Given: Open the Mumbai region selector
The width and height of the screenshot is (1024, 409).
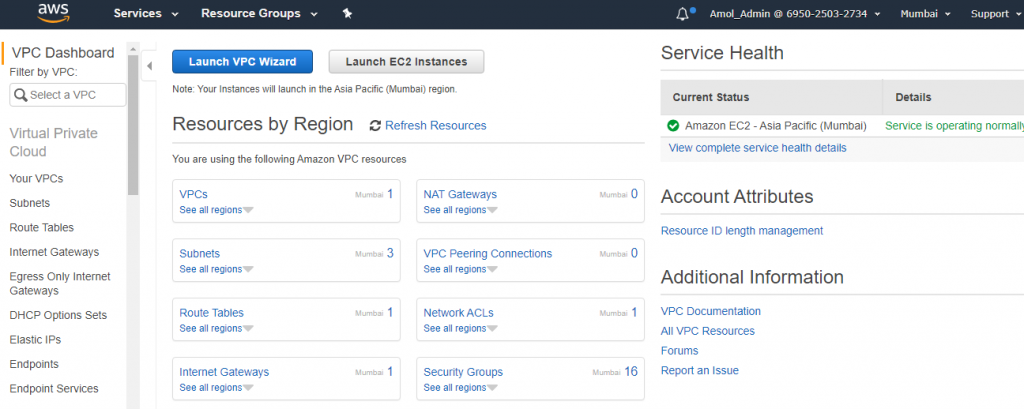Looking at the screenshot, I should [925, 14].
